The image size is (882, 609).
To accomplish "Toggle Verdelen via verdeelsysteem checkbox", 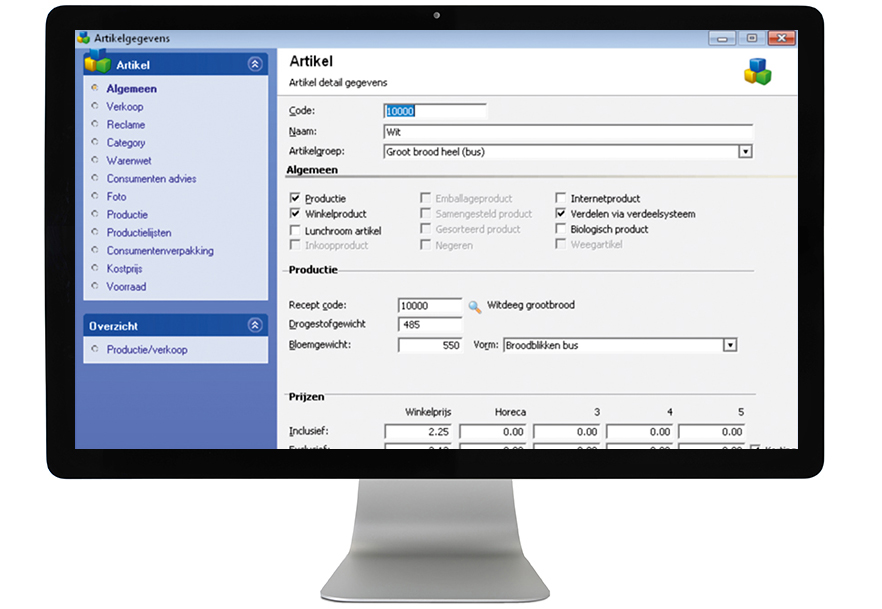I will pos(560,214).
